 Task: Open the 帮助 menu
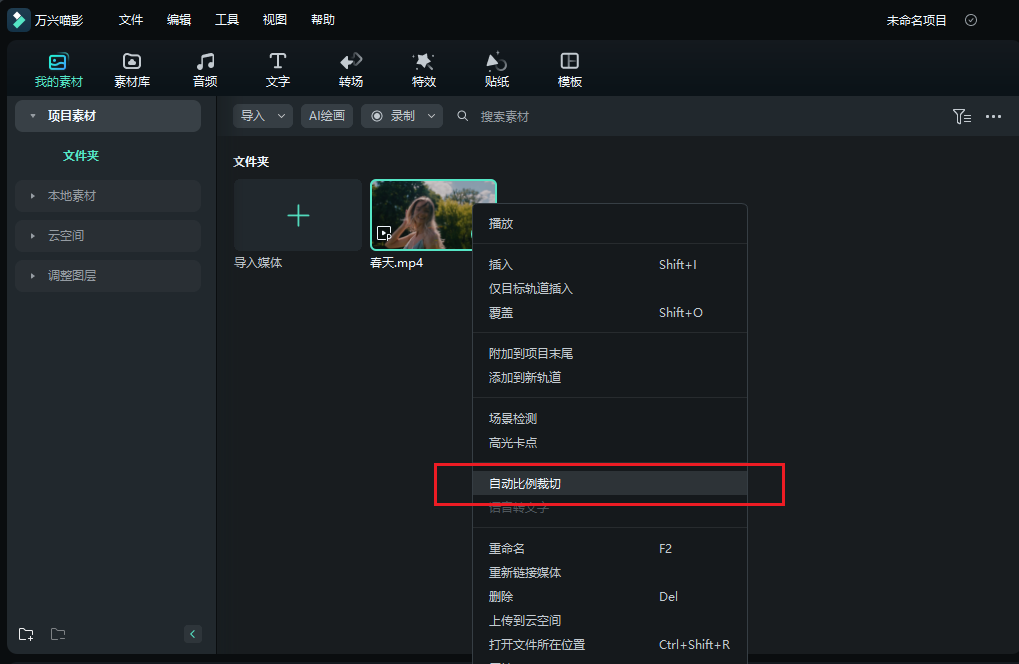[x=322, y=19]
